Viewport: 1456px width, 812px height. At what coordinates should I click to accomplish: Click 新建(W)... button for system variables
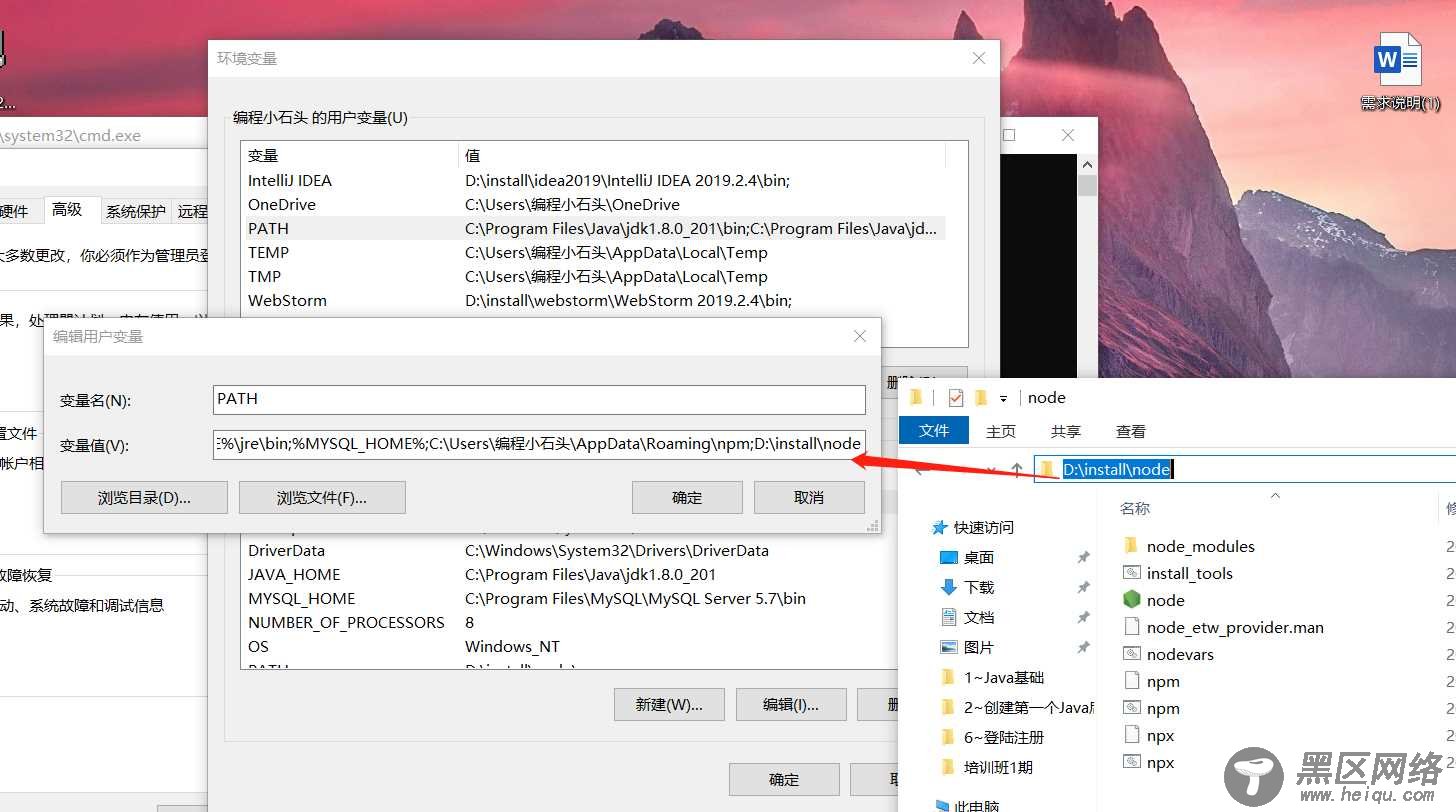tap(669, 704)
